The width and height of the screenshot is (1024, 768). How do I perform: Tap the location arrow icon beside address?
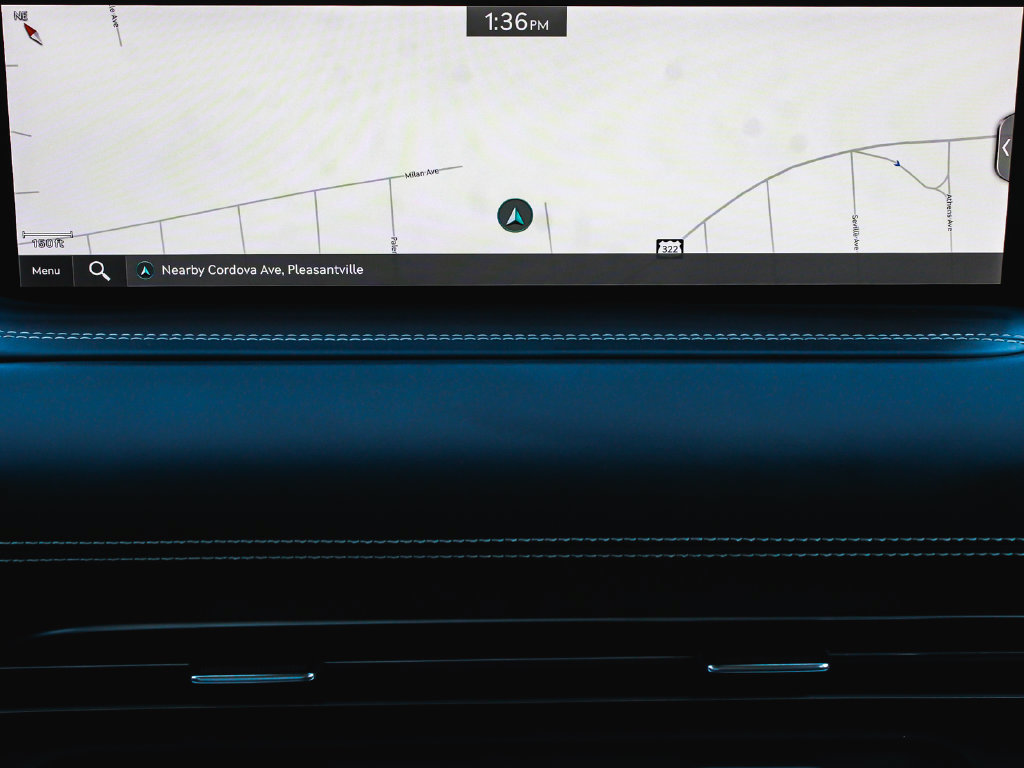pos(145,270)
